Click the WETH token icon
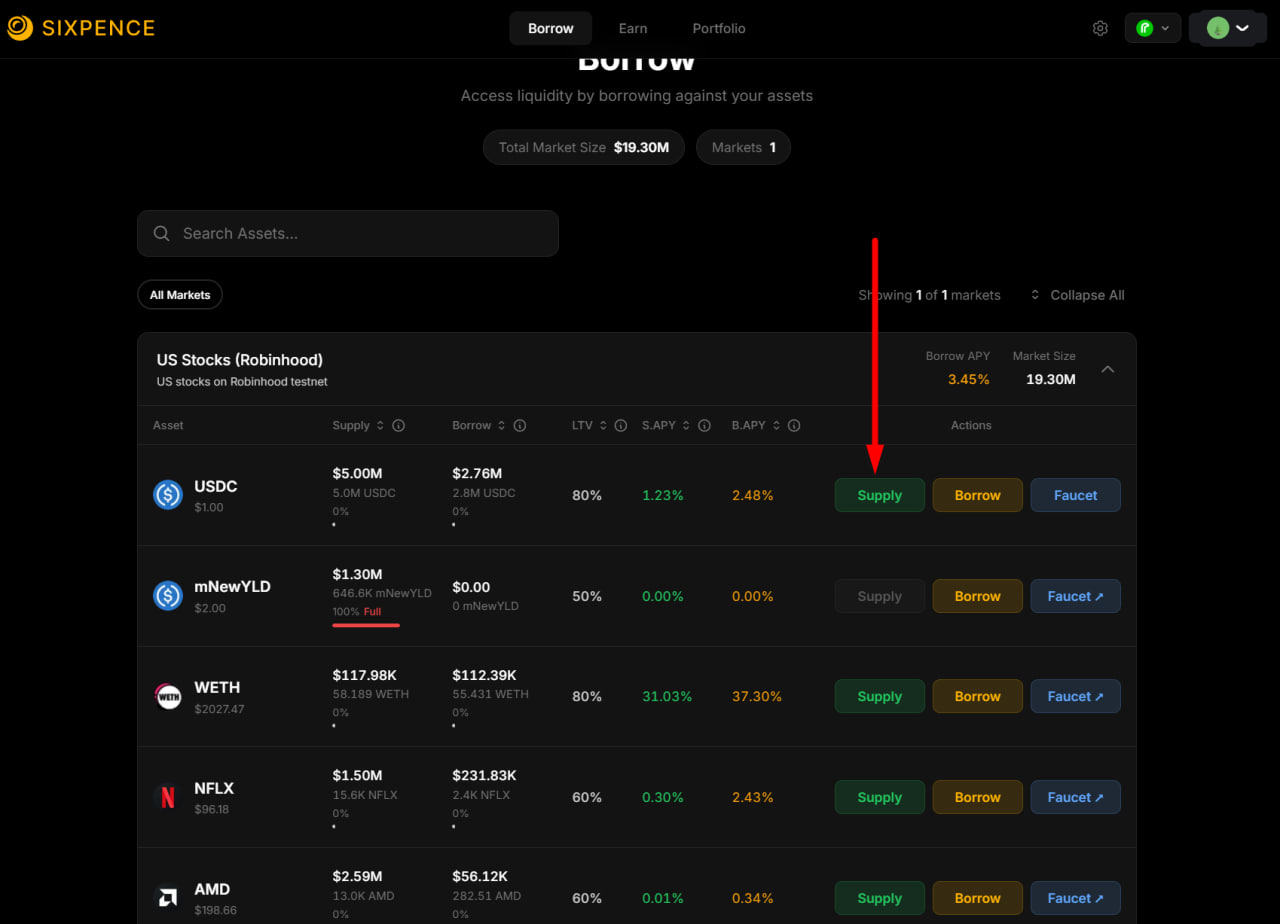This screenshot has height=924, width=1280. pyautogui.click(x=168, y=697)
